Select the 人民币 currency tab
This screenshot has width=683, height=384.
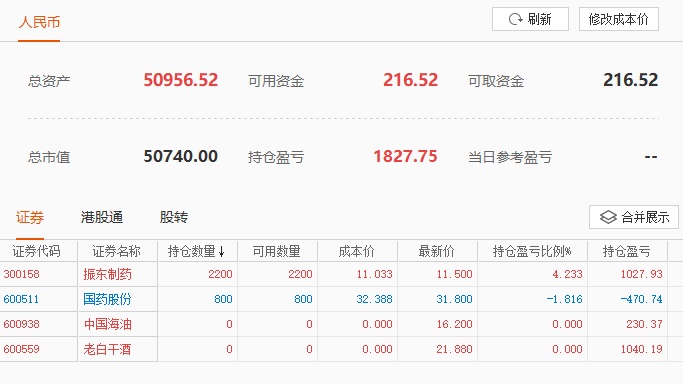(x=39, y=22)
